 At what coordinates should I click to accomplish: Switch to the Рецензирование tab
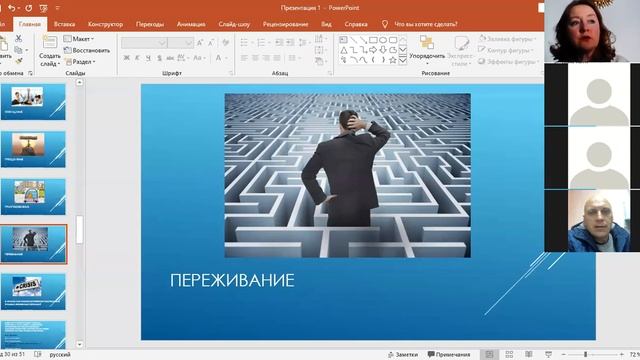(285, 24)
